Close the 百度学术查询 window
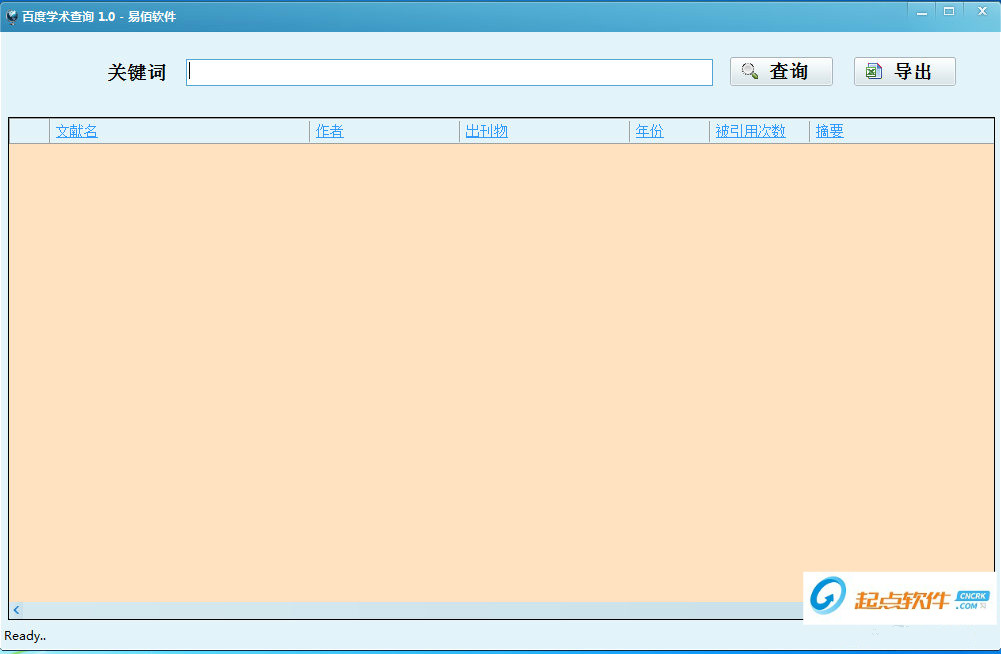Viewport: 1001px width, 654px height. point(982,11)
